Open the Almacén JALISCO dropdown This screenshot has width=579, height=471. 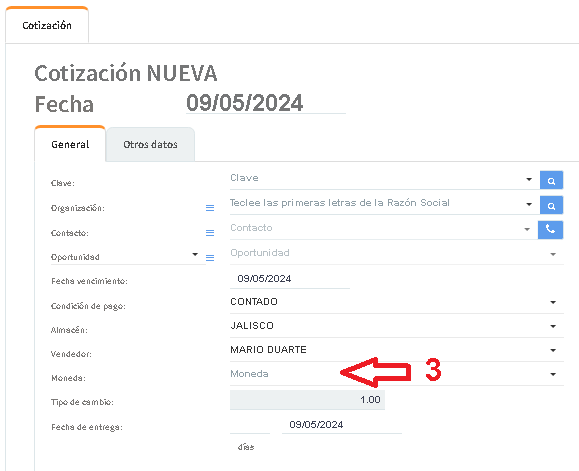[397, 326]
